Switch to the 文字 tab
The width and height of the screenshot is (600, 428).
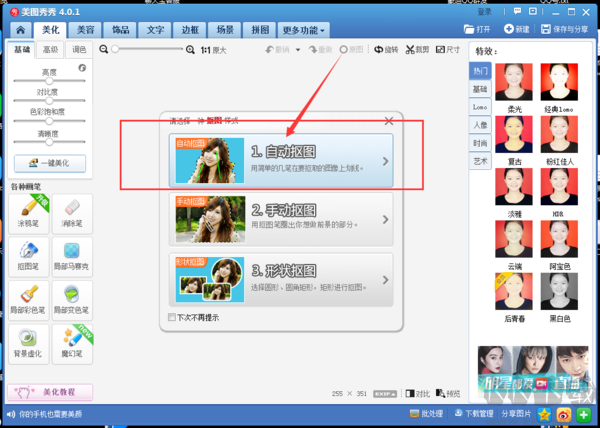[x=155, y=30]
